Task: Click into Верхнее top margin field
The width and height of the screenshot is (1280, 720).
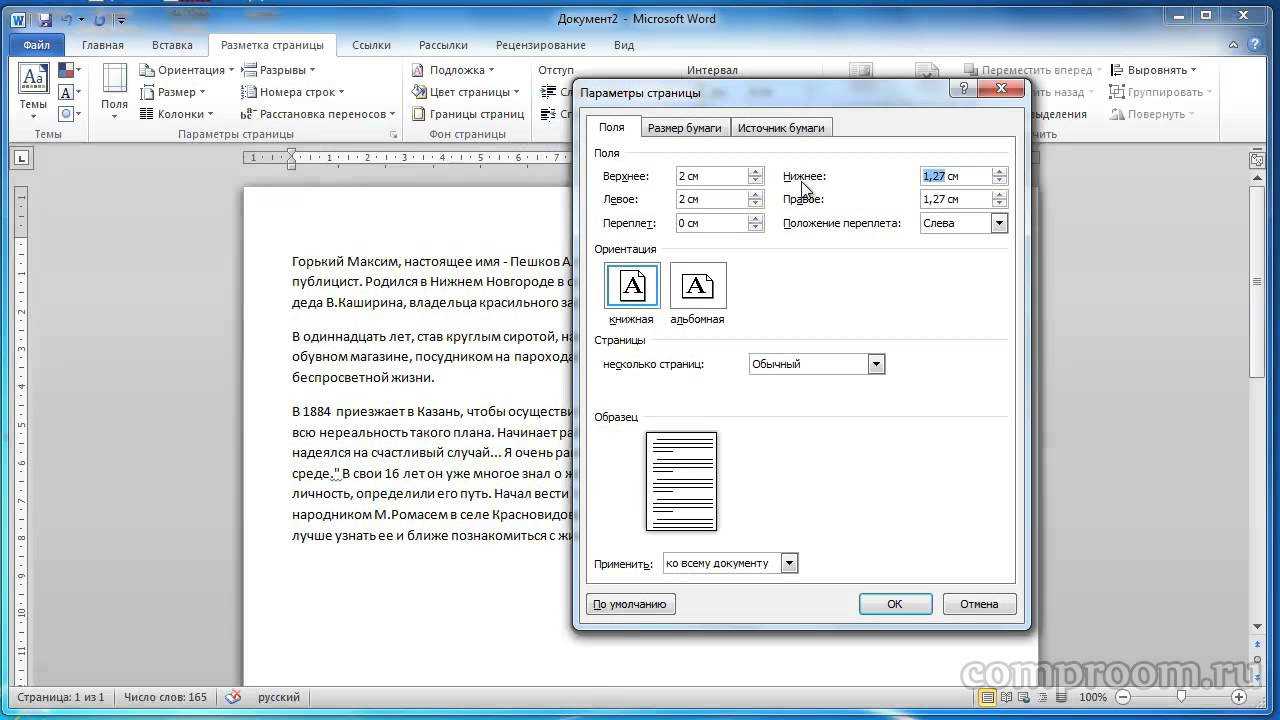Action: pyautogui.click(x=711, y=176)
